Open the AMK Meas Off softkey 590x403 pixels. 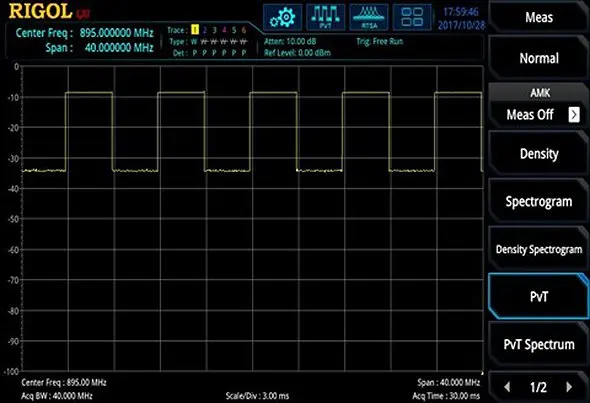pos(539,106)
